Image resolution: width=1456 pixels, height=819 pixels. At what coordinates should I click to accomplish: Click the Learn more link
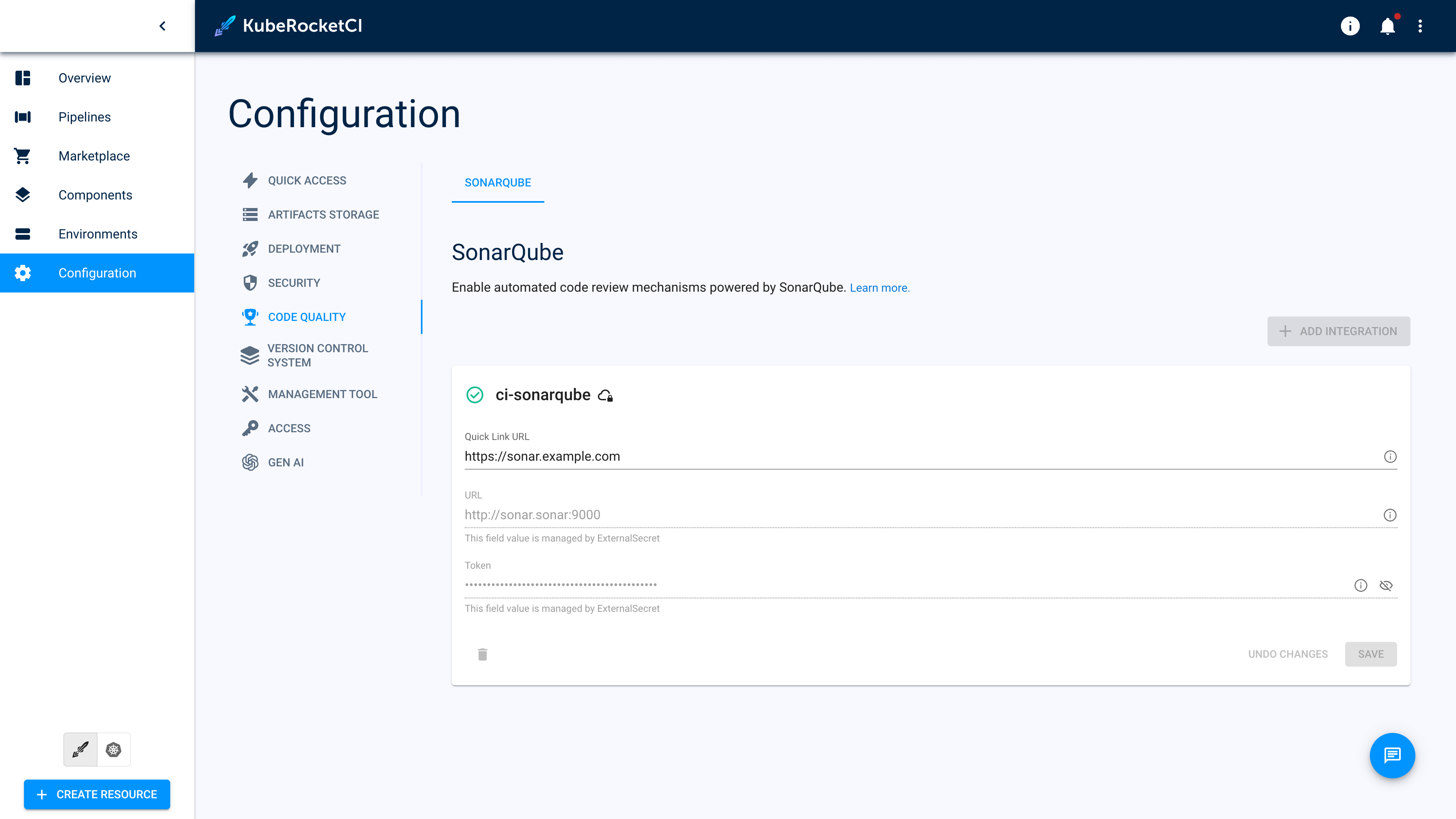[x=880, y=288]
